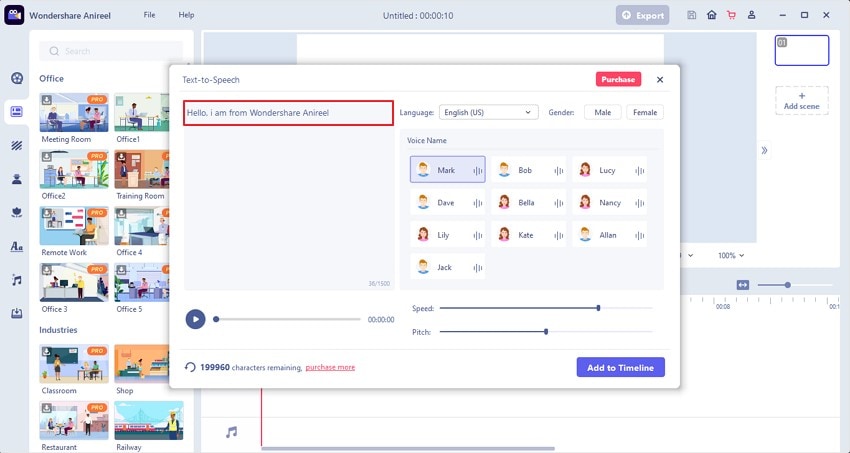Click the asset Search field
850x453 pixels.
click(x=111, y=51)
